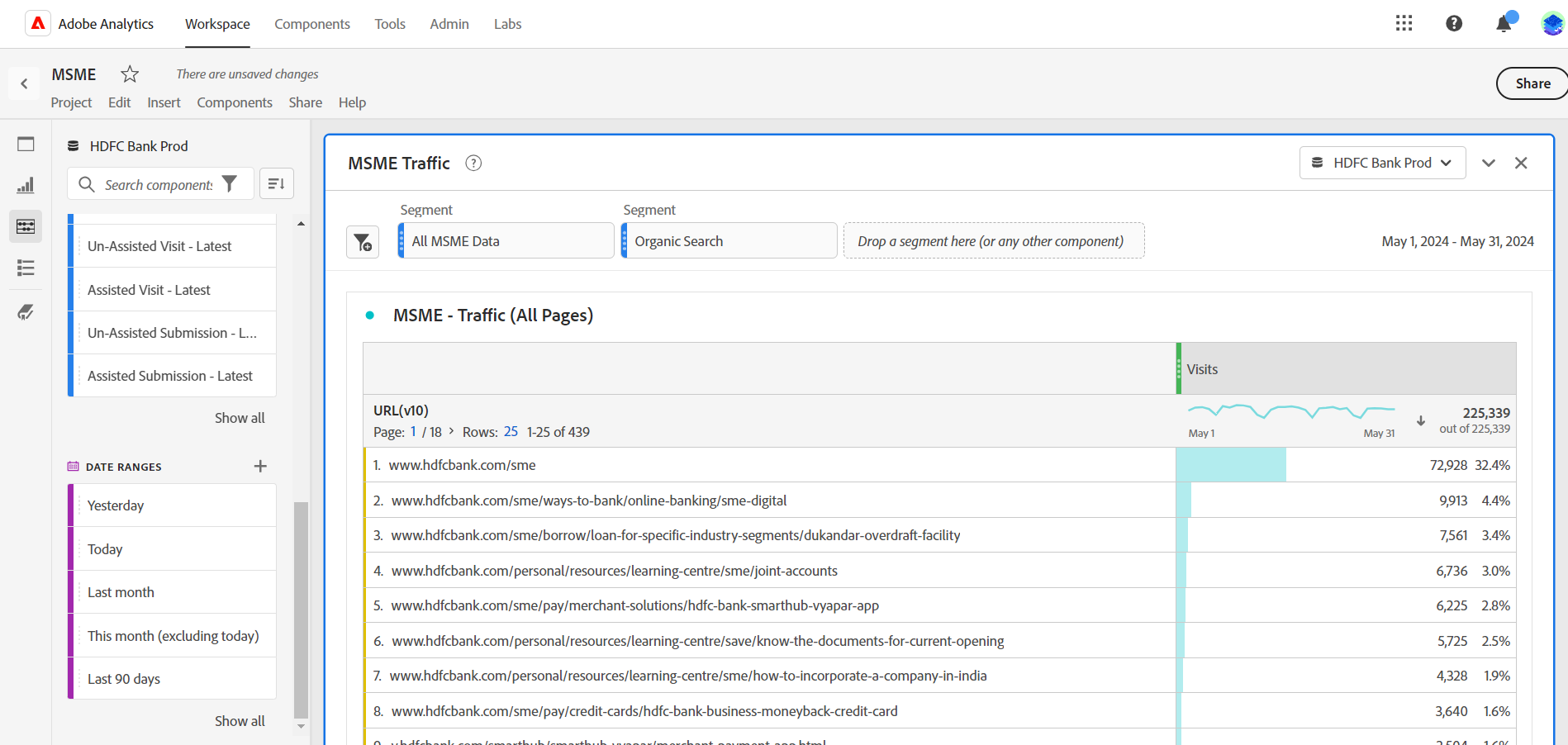Select the Last 90 days range
Viewport: 1568px width, 745px height.
click(172, 679)
